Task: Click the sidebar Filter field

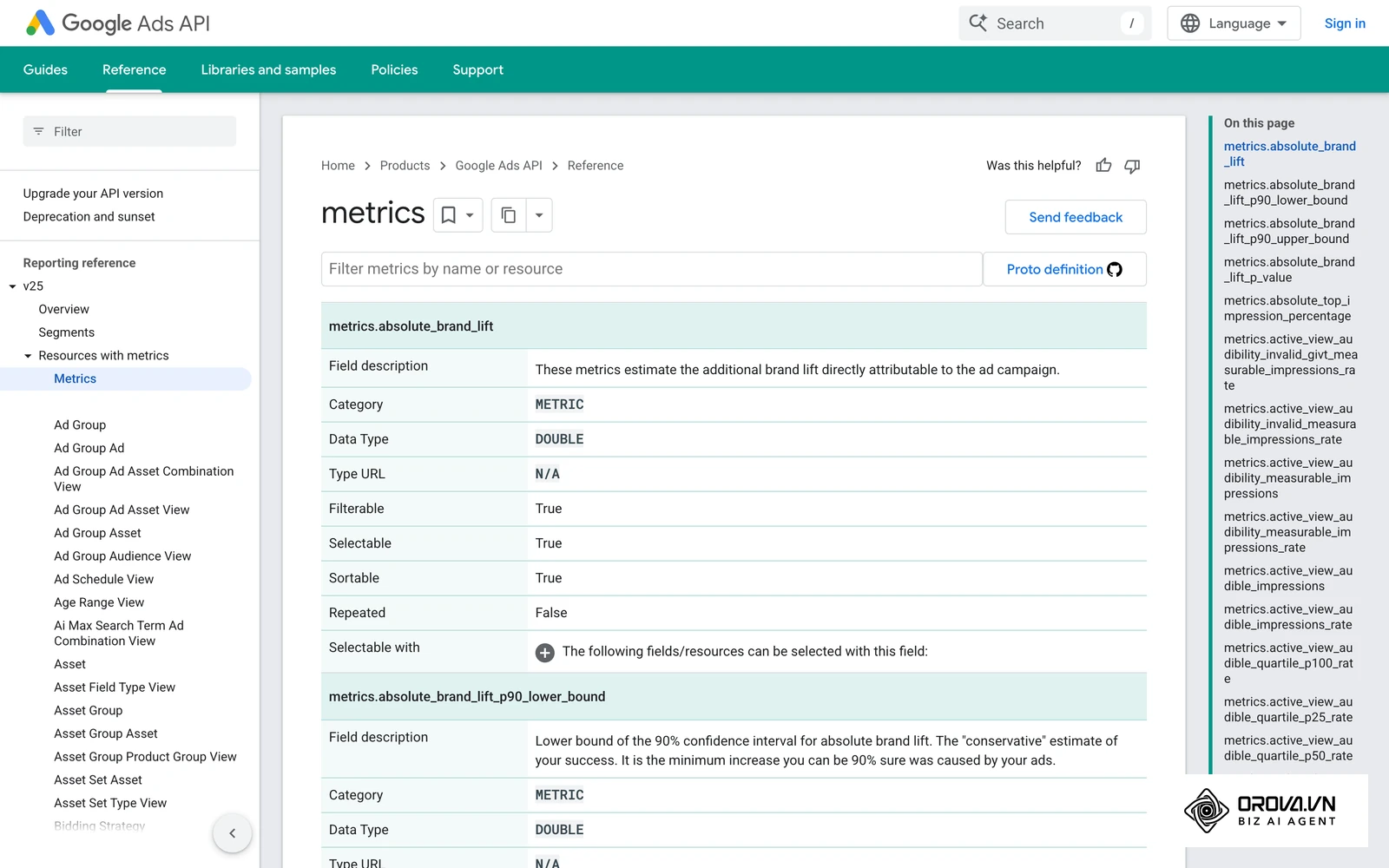Action: click(129, 131)
